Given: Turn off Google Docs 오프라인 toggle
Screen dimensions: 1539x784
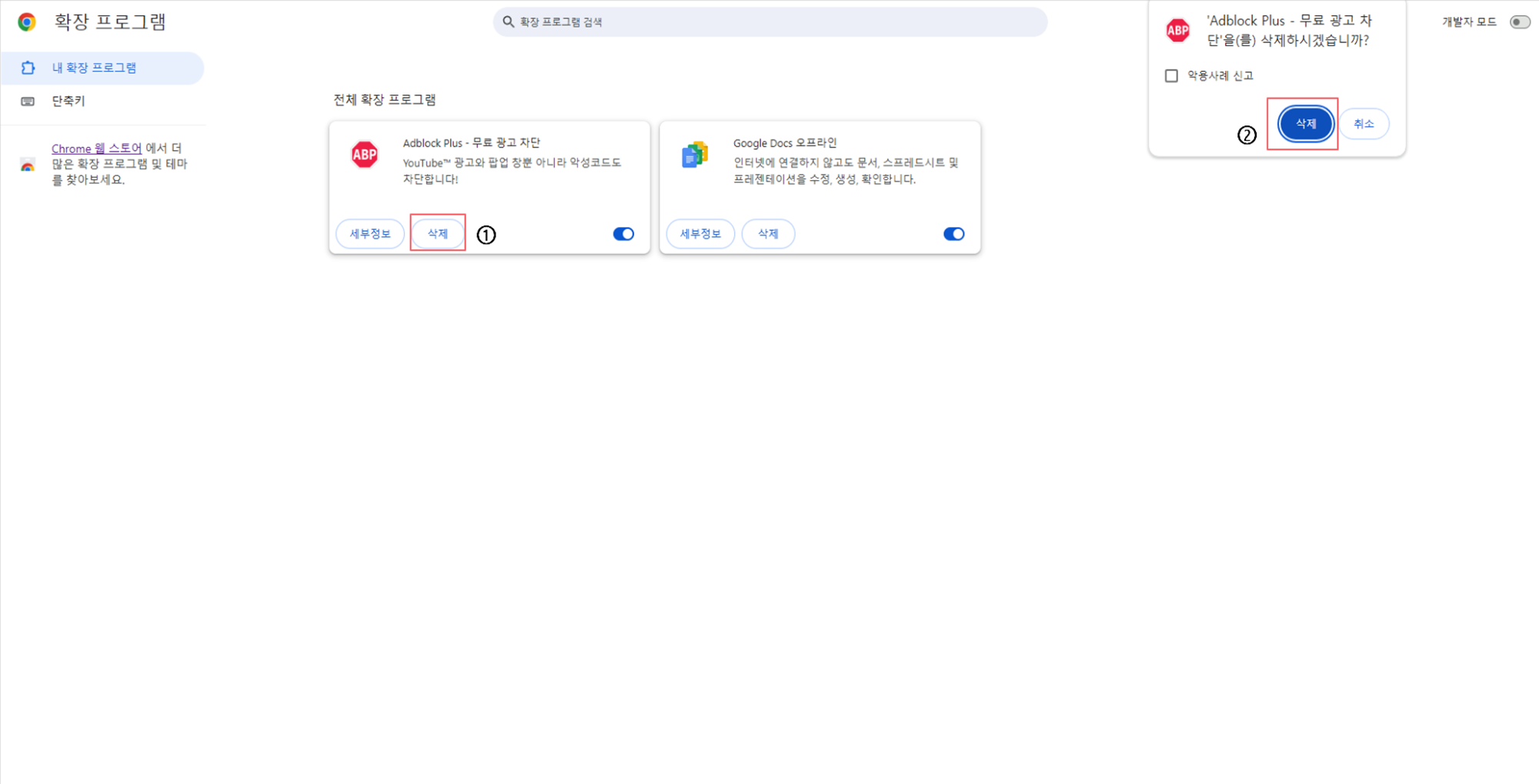Looking at the screenshot, I should pyautogui.click(x=953, y=234).
